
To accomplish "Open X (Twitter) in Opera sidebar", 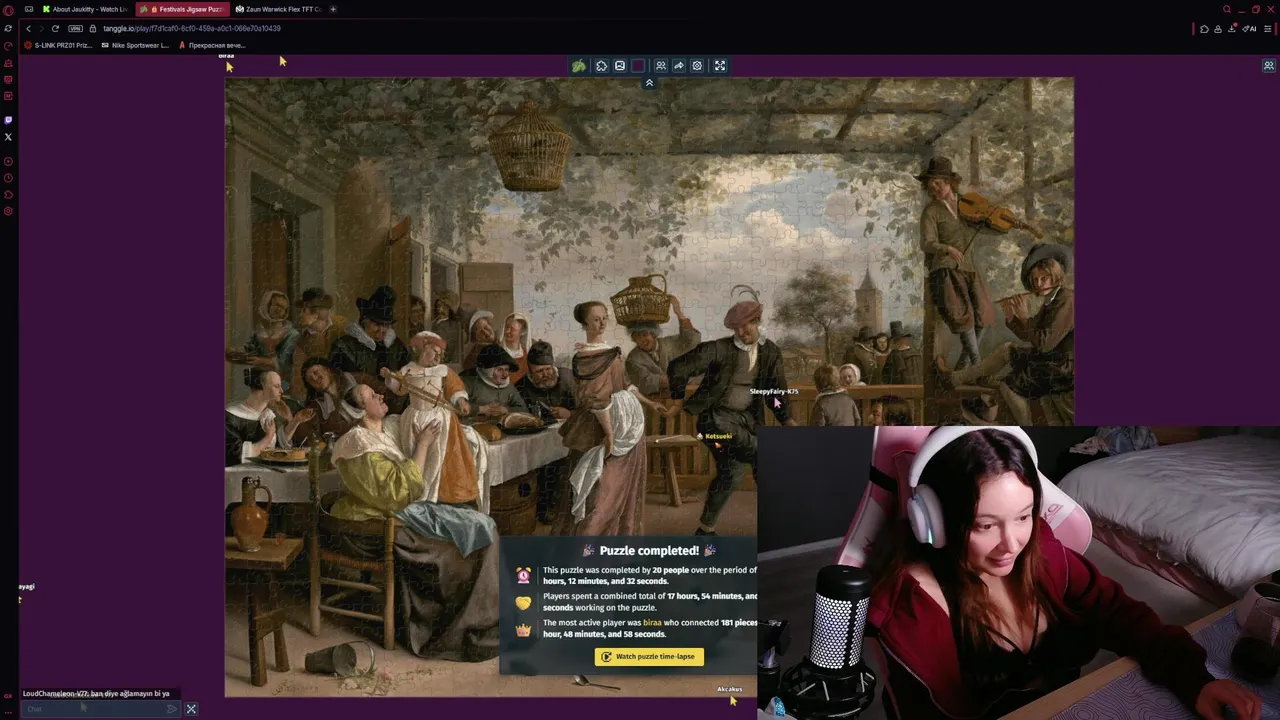I will pyautogui.click(x=8, y=137).
